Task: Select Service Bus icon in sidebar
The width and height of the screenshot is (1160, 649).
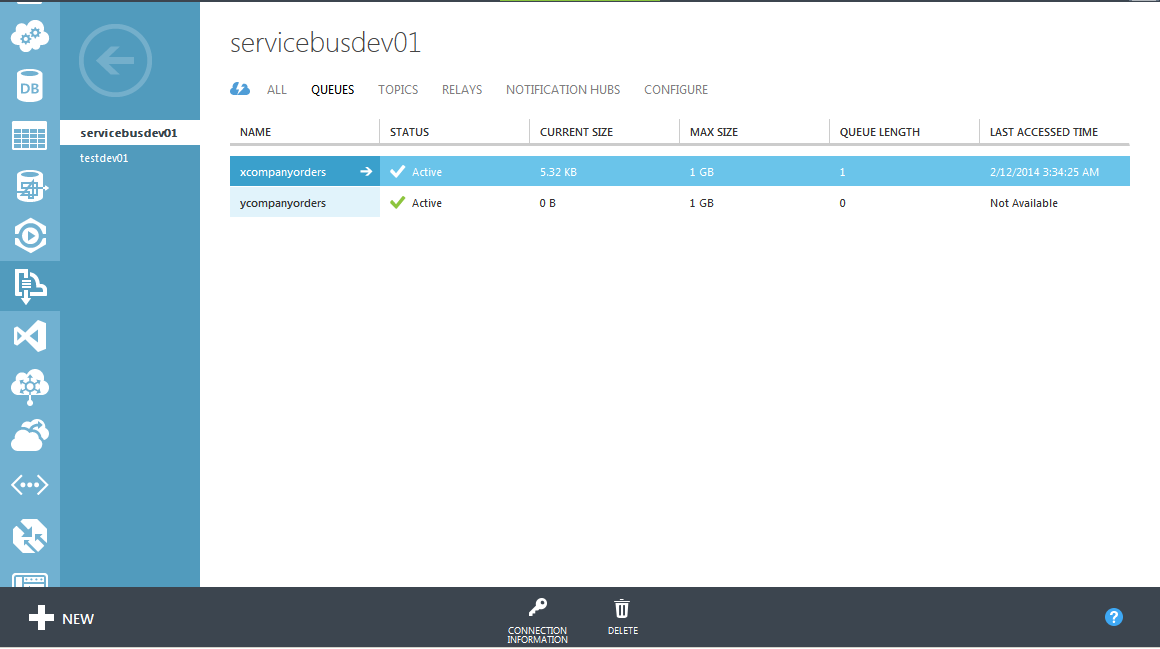Action: [x=30, y=286]
